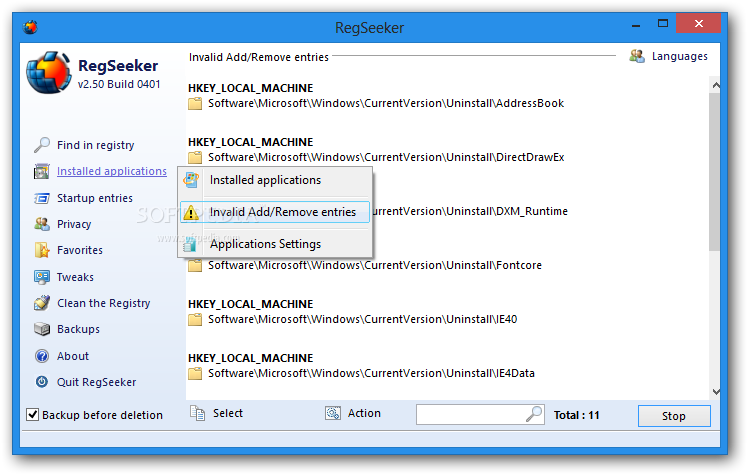The height and width of the screenshot is (475, 748).
Task: Select the Uninstall\IE4Data registry path
Action: coord(371,373)
